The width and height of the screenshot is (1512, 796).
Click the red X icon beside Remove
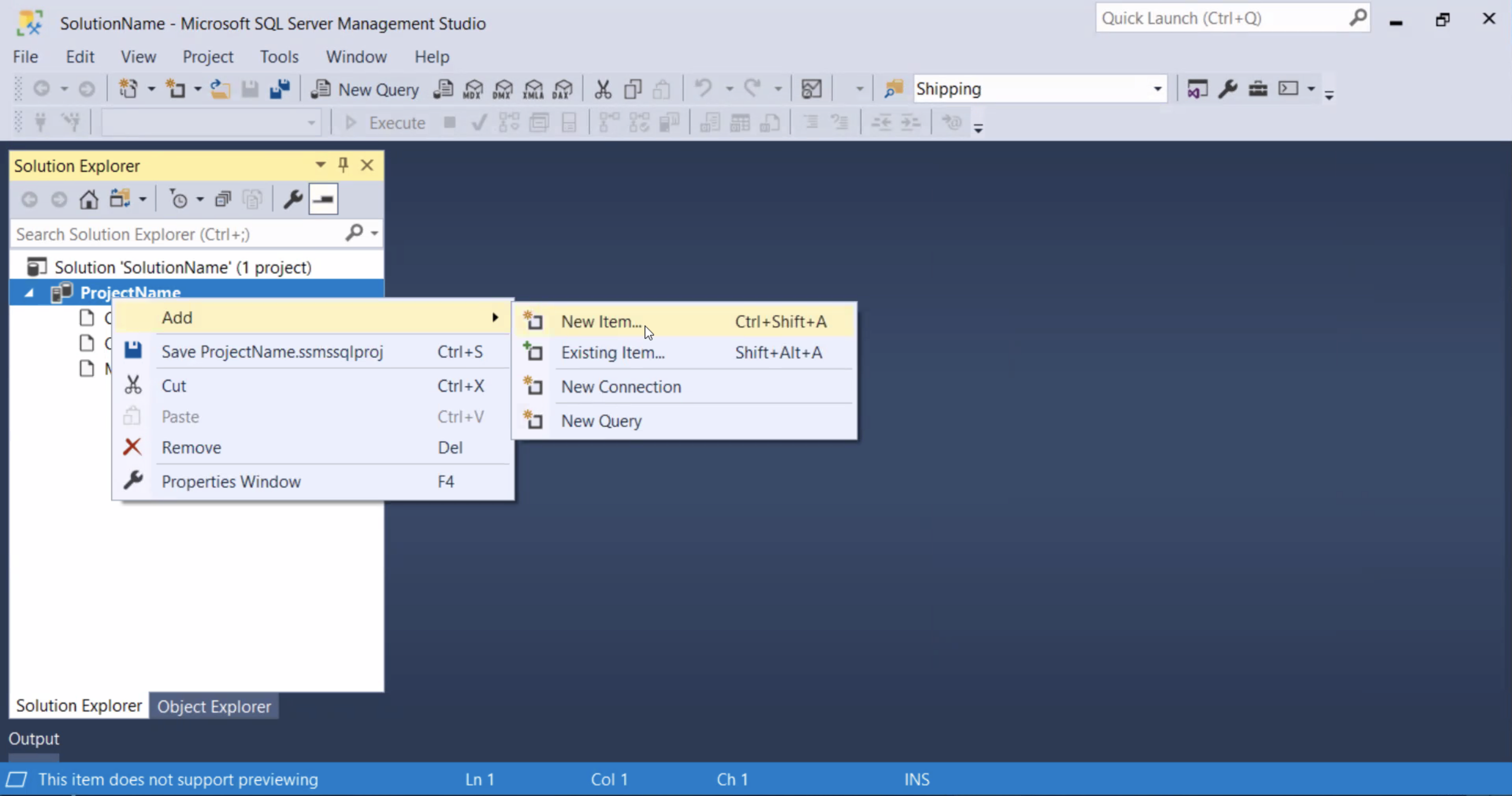tap(132, 447)
